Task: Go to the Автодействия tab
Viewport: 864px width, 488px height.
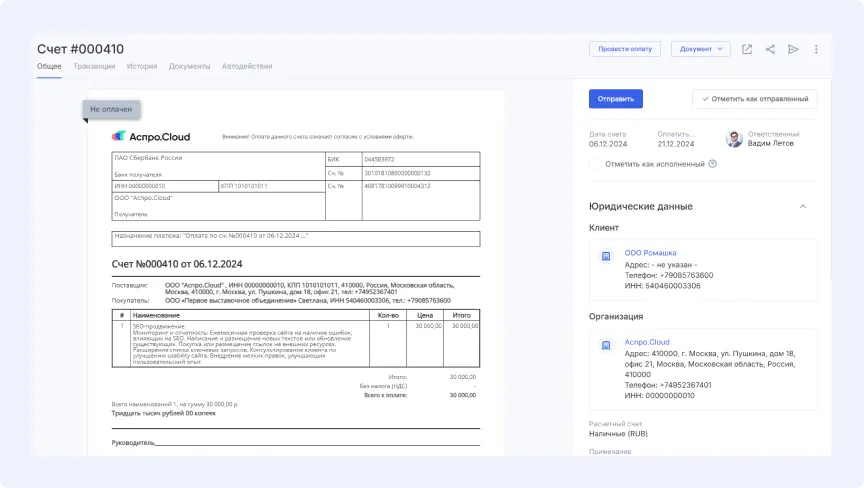Action: (x=246, y=67)
